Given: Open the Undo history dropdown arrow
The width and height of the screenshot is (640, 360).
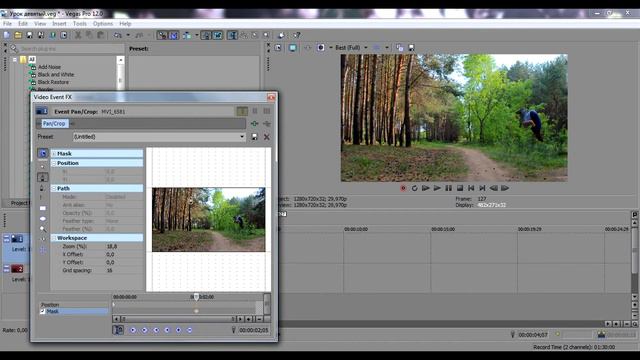Looking at the screenshot, I should (128, 36).
